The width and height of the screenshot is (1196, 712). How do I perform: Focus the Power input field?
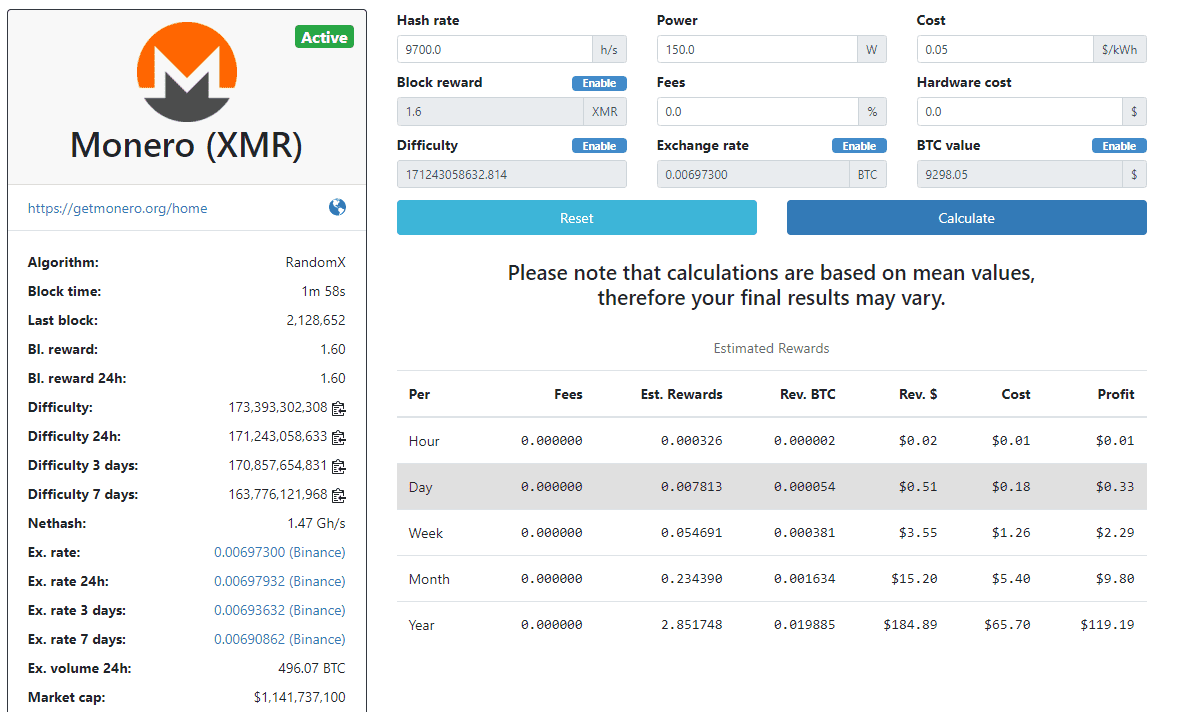[x=757, y=50]
